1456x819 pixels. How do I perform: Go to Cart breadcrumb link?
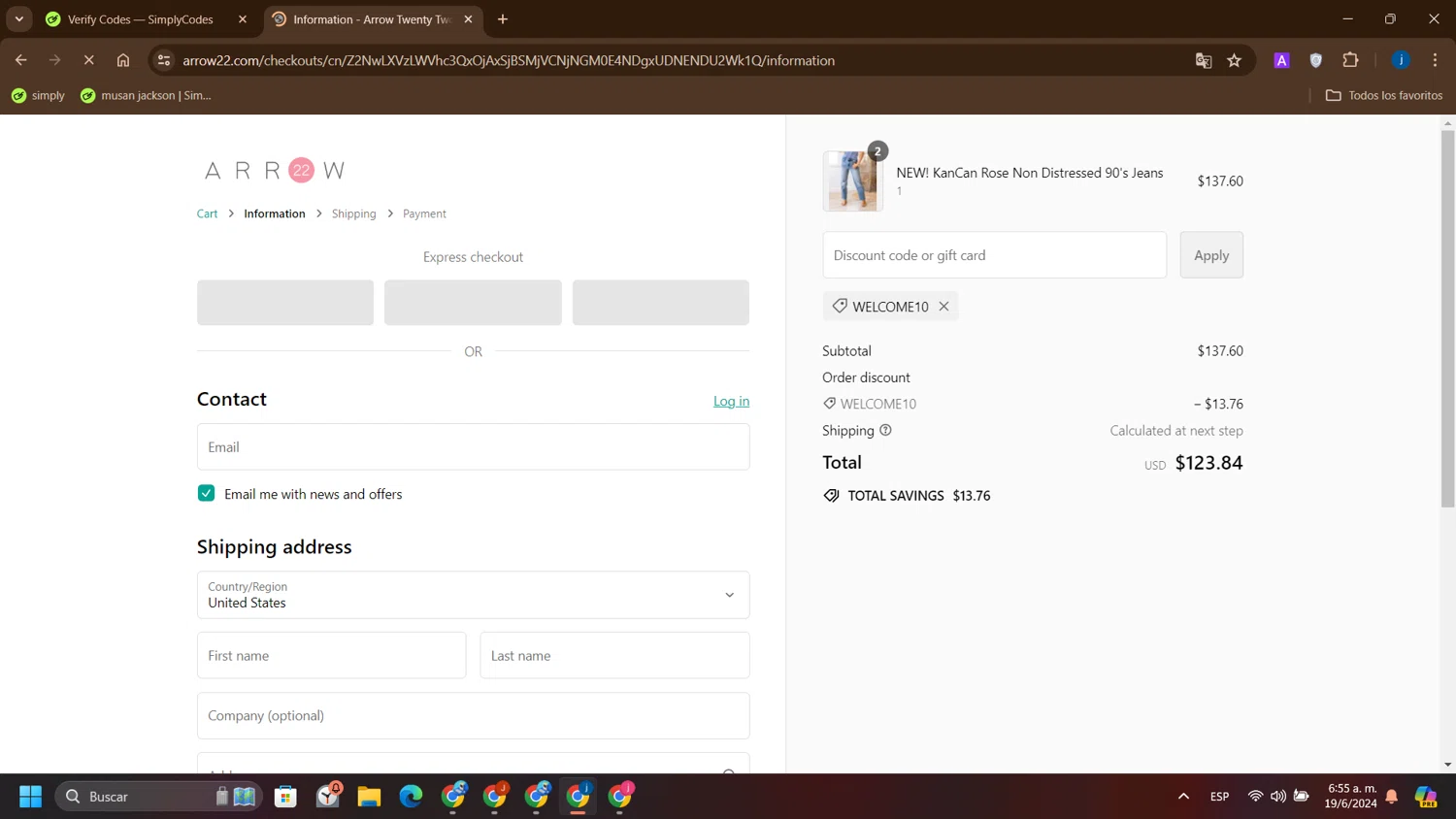pyautogui.click(x=207, y=213)
